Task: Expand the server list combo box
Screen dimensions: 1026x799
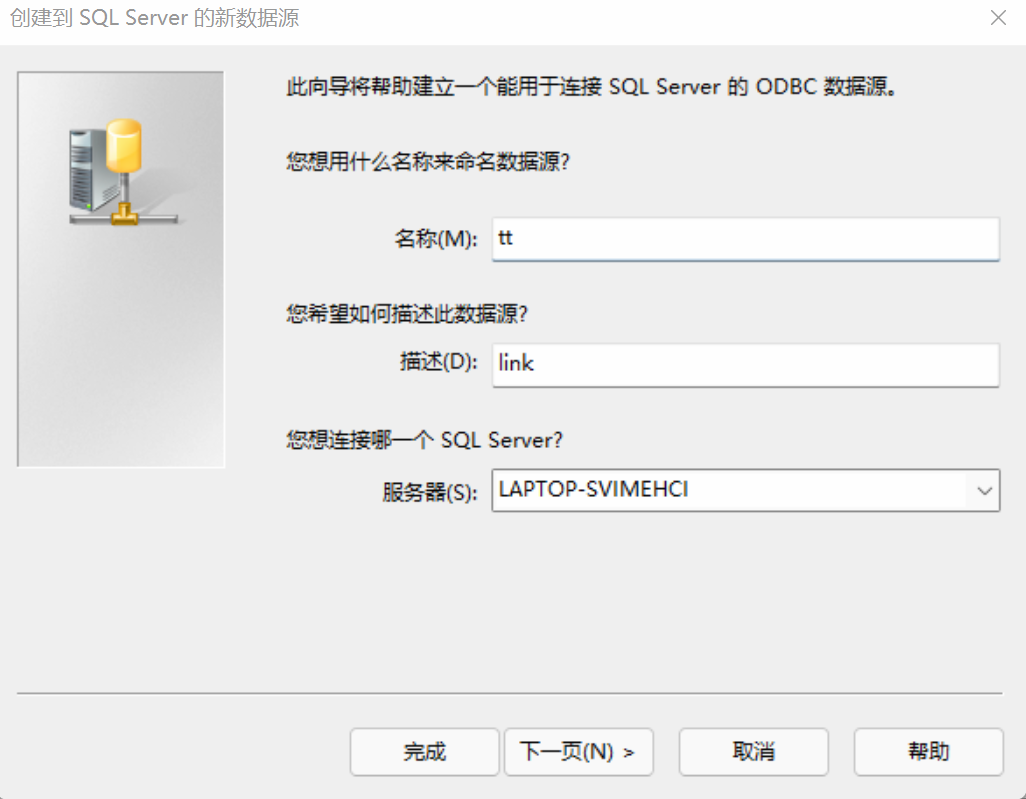Action: pos(985,491)
